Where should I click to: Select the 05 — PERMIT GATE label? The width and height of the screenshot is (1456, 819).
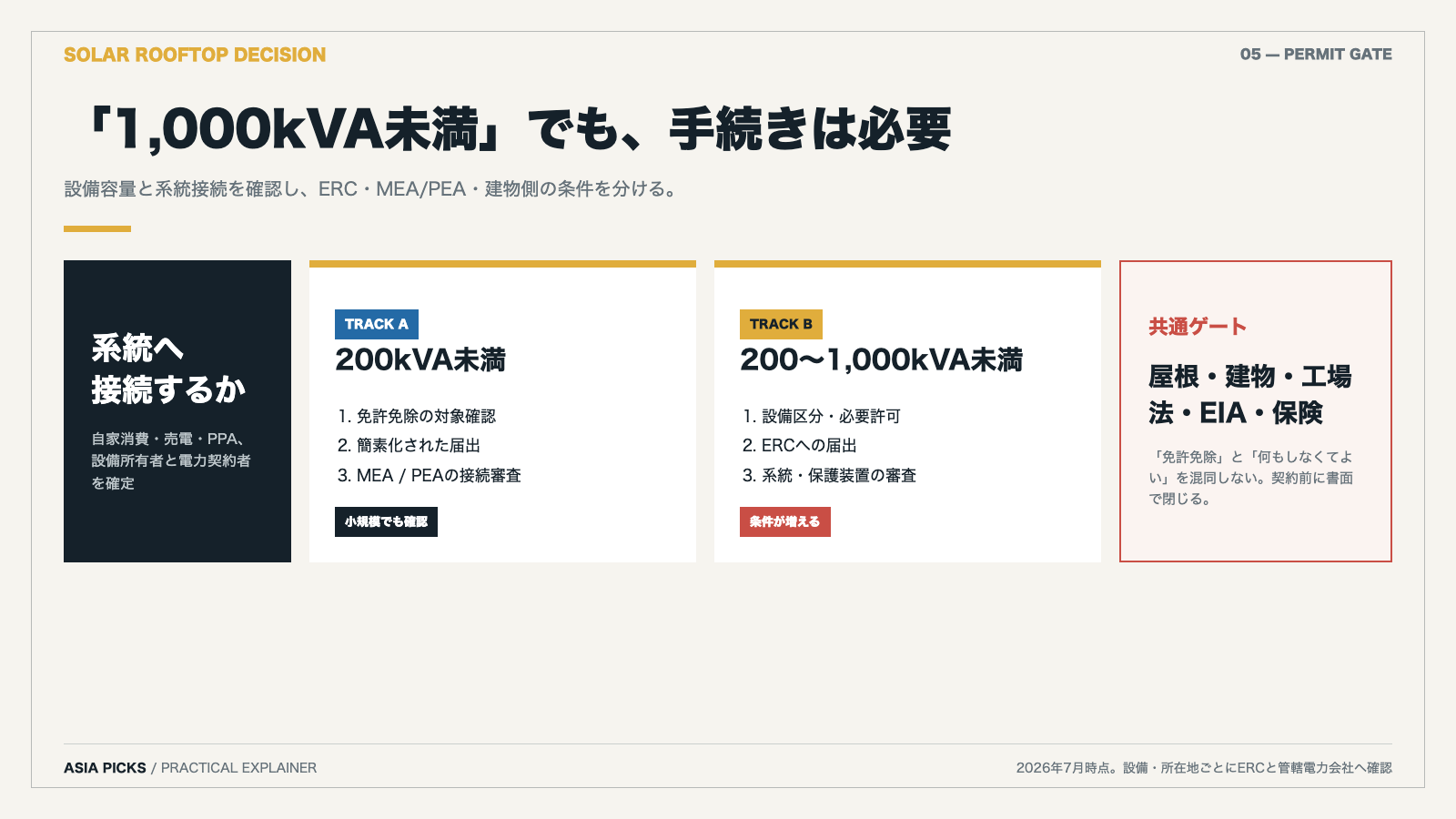(1316, 55)
